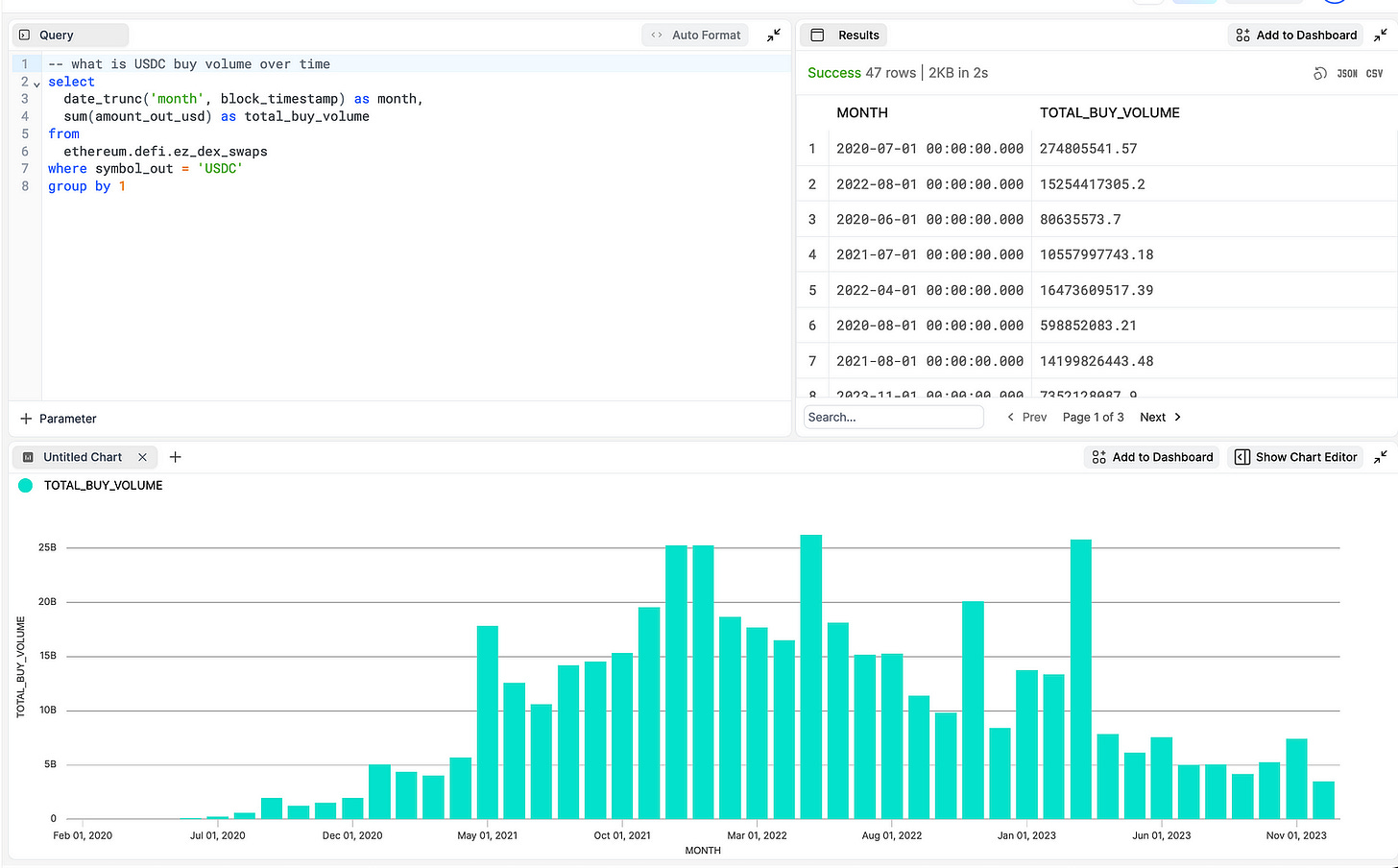Close the Untitled Chart tab
The width and height of the screenshot is (1398, 868).
(x=142, y=457)
